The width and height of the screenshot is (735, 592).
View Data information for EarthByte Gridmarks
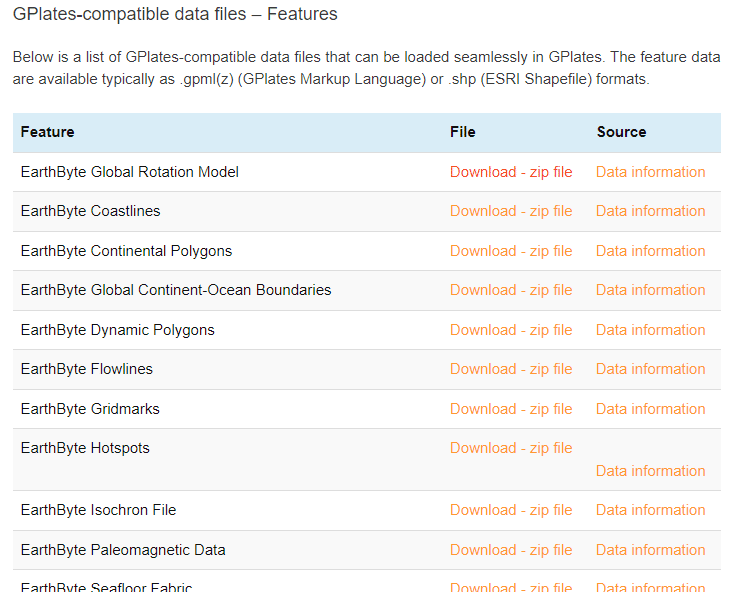[x=650, y=409]
